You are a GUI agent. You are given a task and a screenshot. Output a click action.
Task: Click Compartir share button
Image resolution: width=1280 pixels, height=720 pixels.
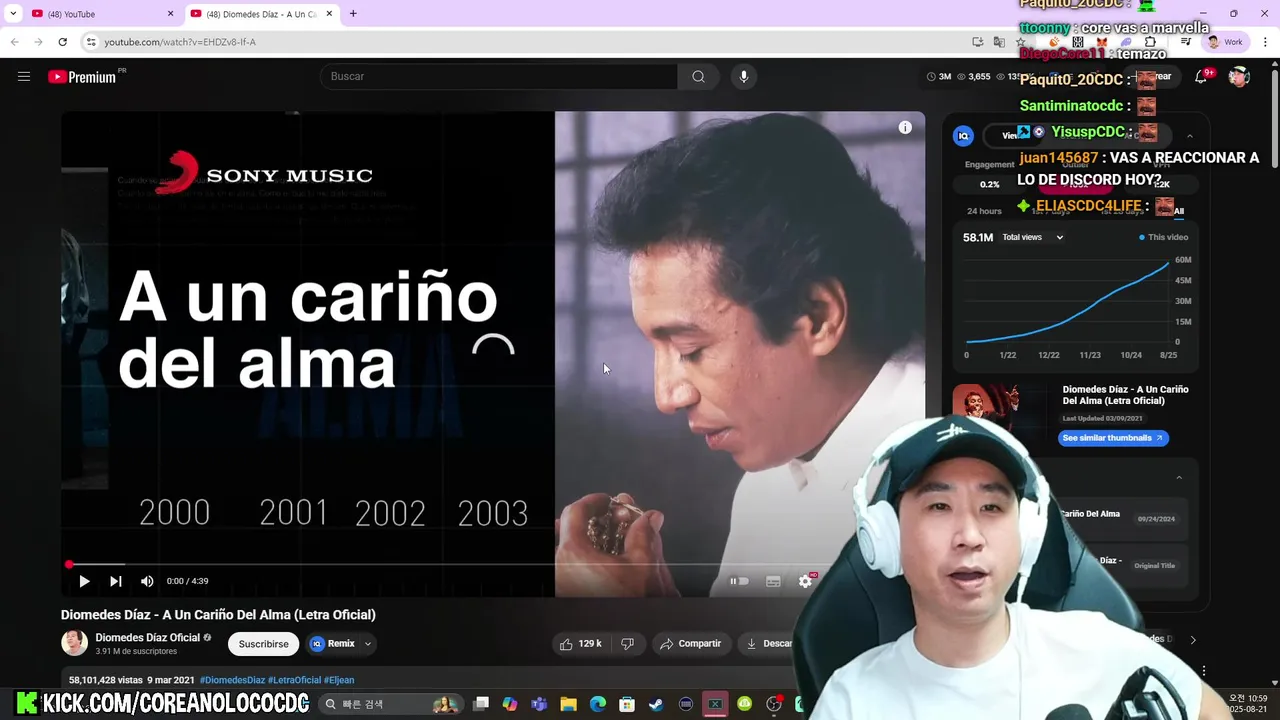pyautogui.click(x=691, y=644)
